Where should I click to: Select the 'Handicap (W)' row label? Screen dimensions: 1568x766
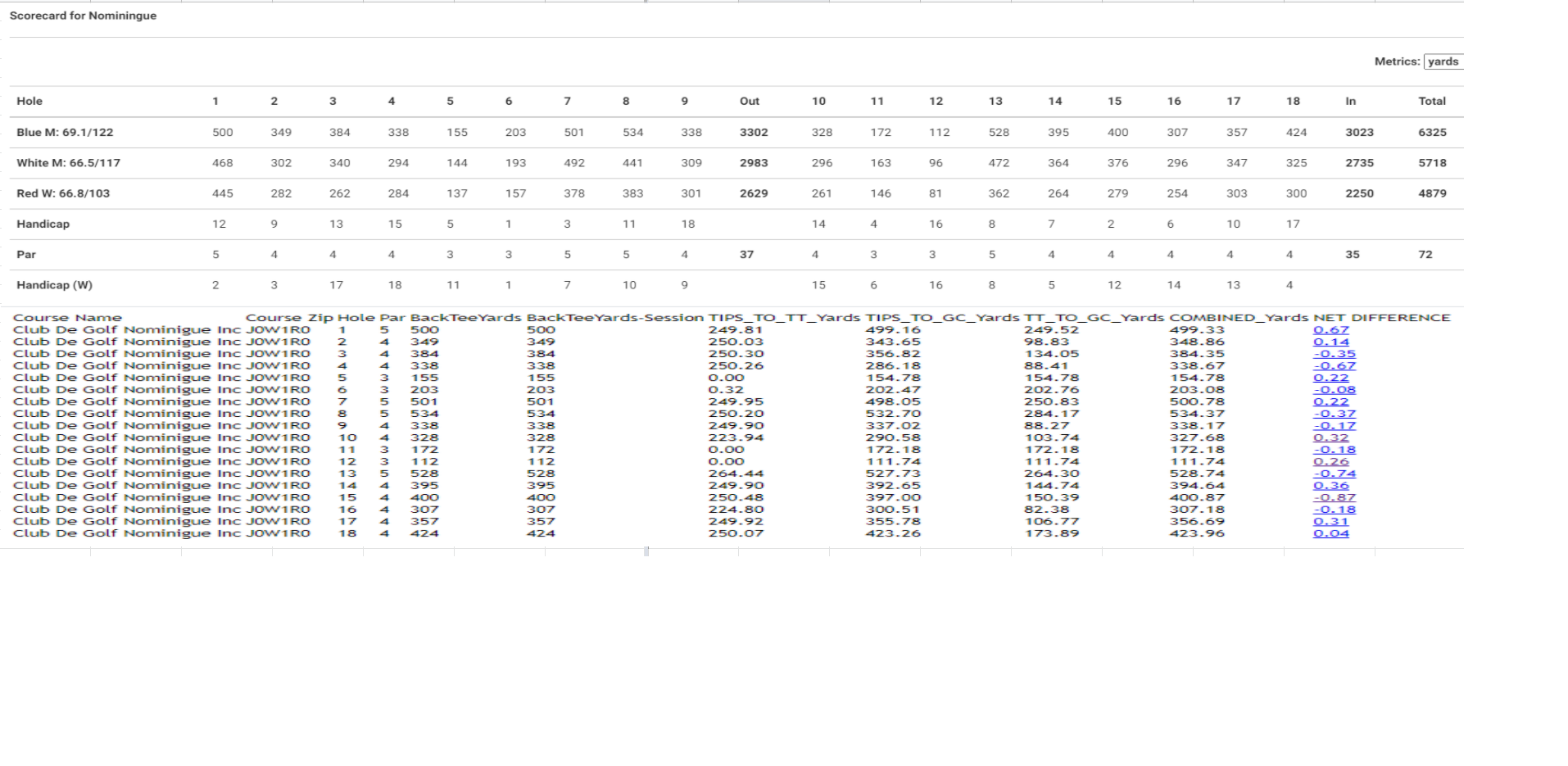pyautogui.click(x=54, y=285)
